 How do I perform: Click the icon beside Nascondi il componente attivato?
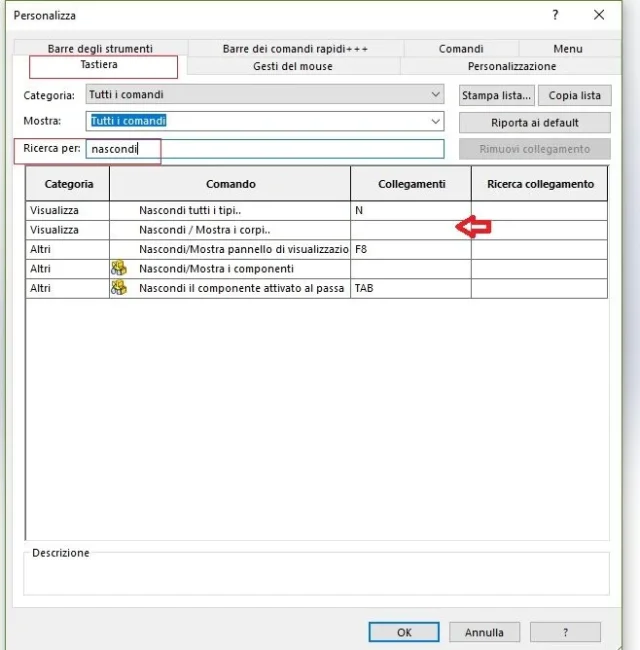tap(118, 288)
